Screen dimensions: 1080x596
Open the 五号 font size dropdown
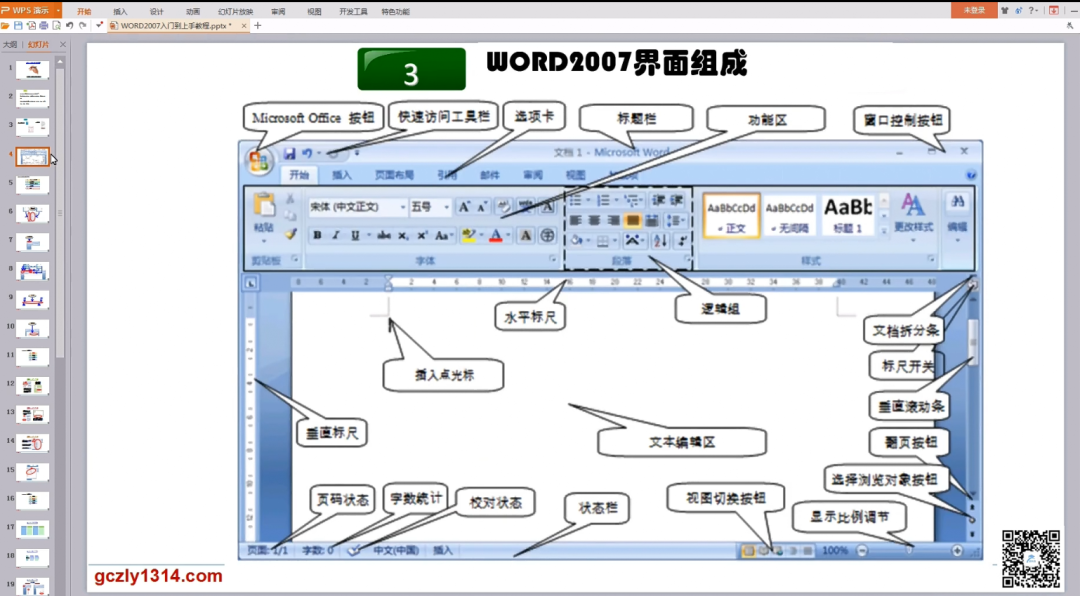[446, 207]
